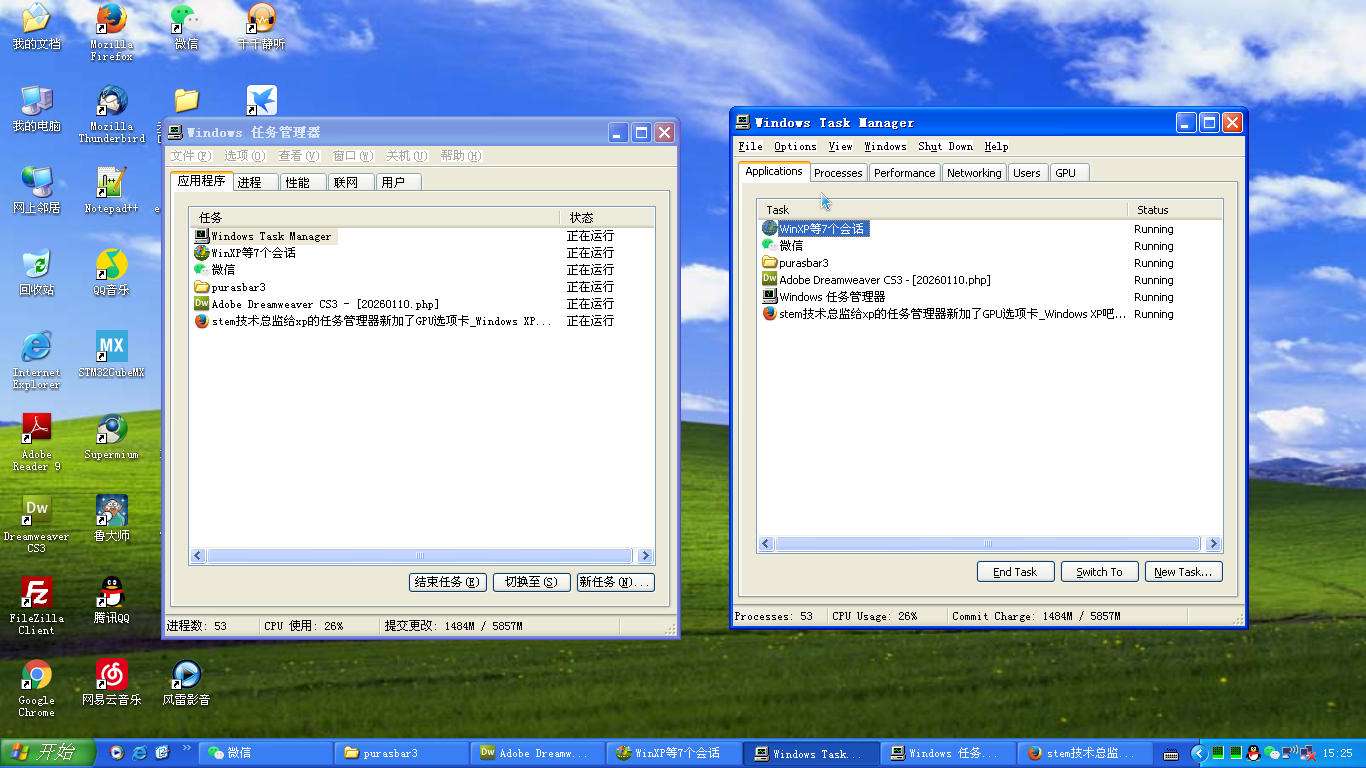Switch to the Performance tab

pos(904,173)
